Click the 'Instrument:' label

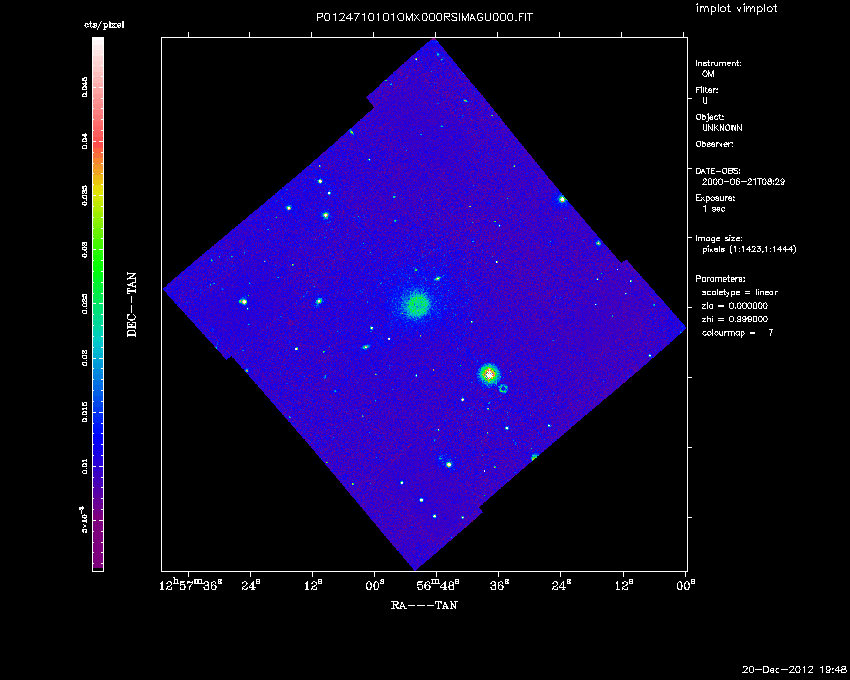coord(718,63)
